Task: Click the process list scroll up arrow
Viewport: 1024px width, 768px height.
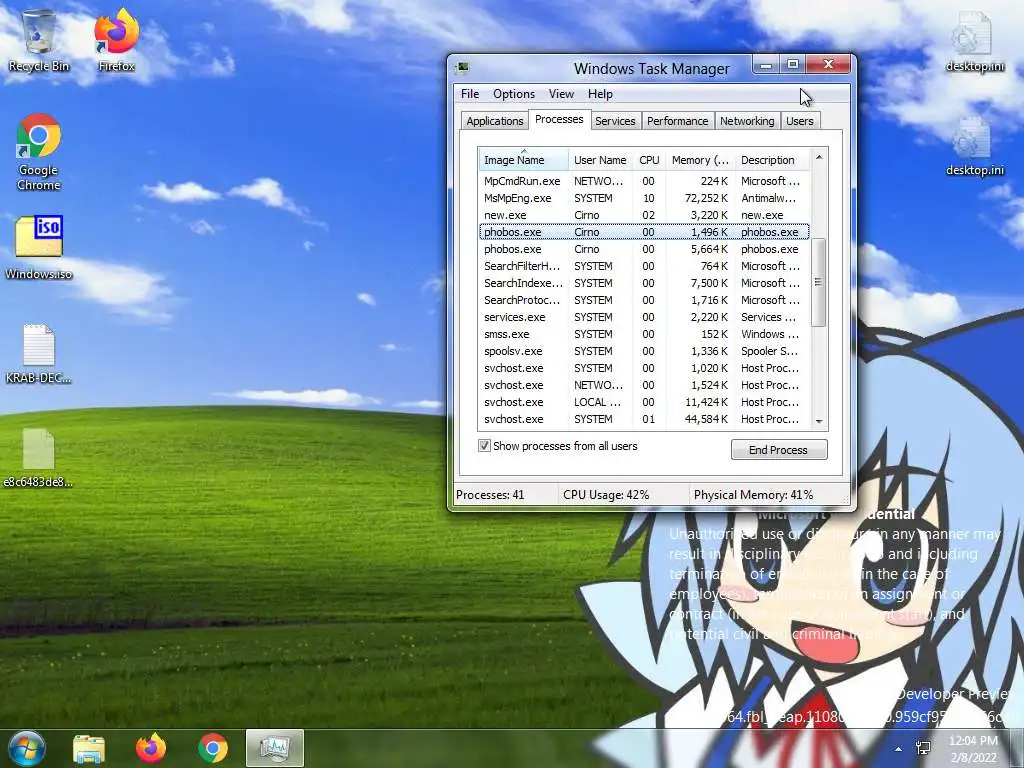Action: click(819, 157)
